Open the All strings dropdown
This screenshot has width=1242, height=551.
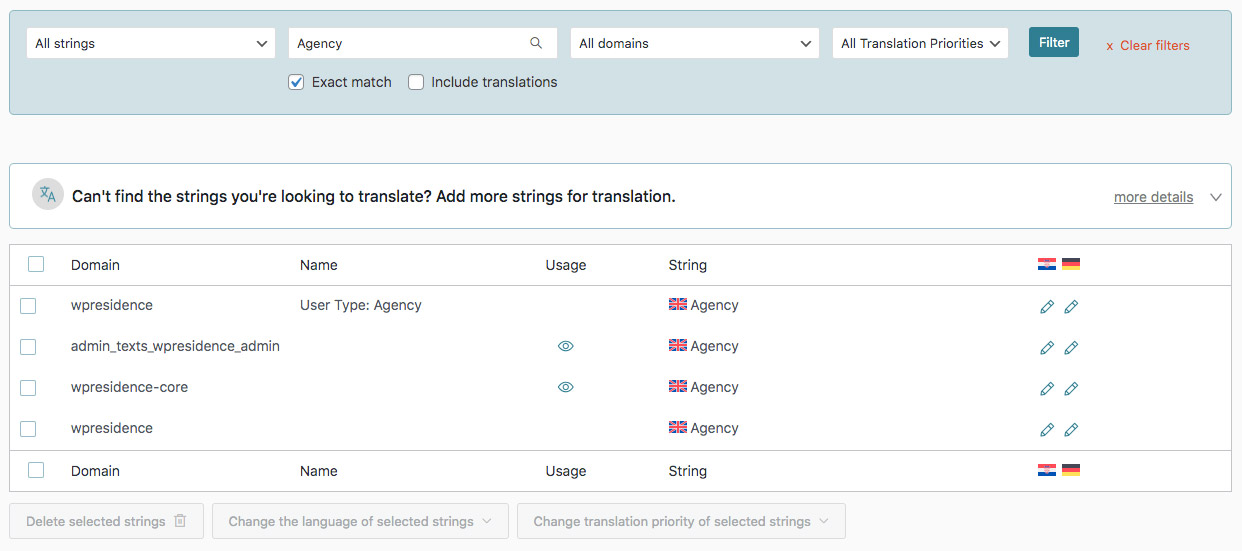pyautogui.click(x=152, y=43)
